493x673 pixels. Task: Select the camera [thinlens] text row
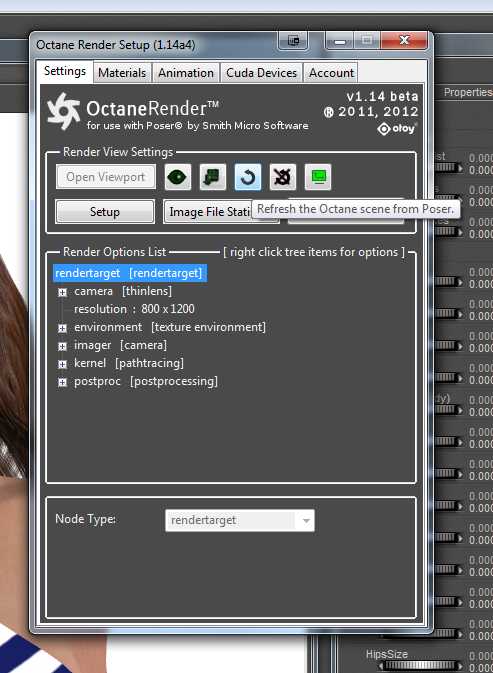click(123, 291)
